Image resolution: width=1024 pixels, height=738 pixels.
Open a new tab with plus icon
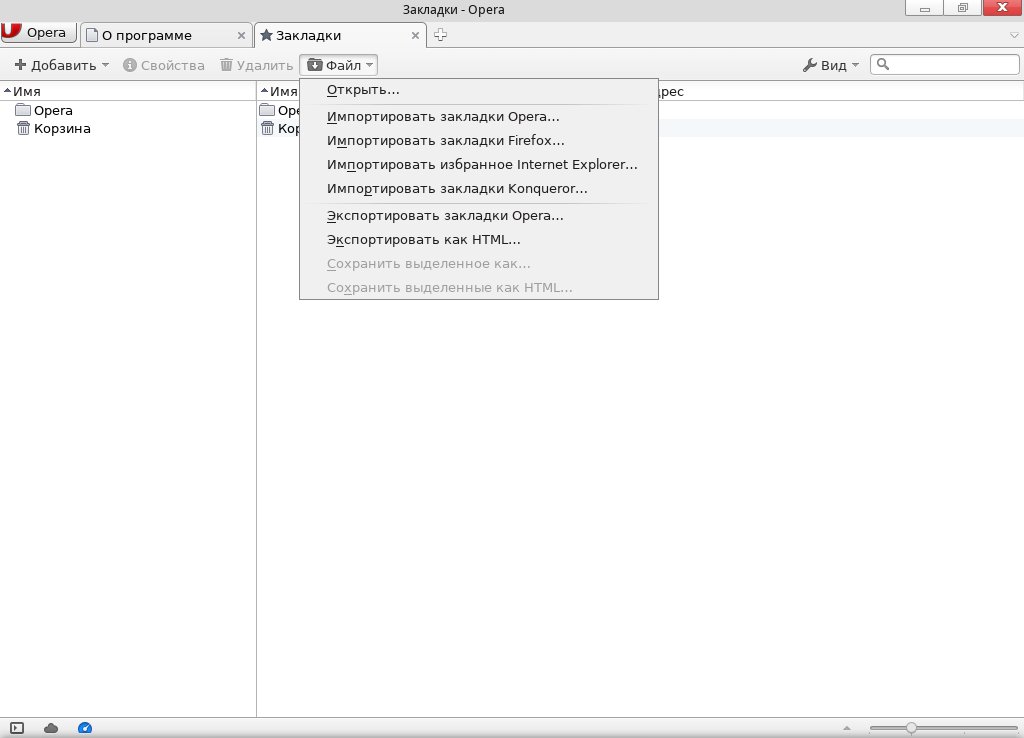[440, 35]
